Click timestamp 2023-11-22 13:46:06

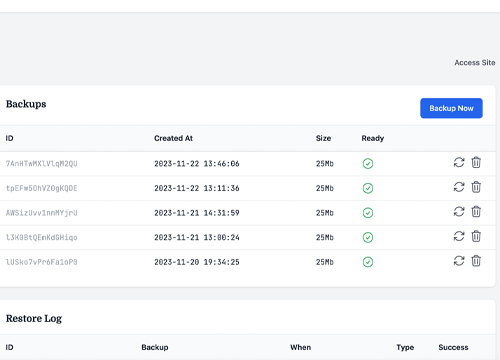click(197, 164)
